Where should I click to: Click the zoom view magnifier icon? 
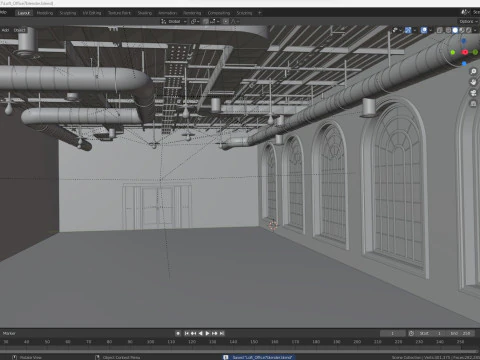[x=473, y=71]
